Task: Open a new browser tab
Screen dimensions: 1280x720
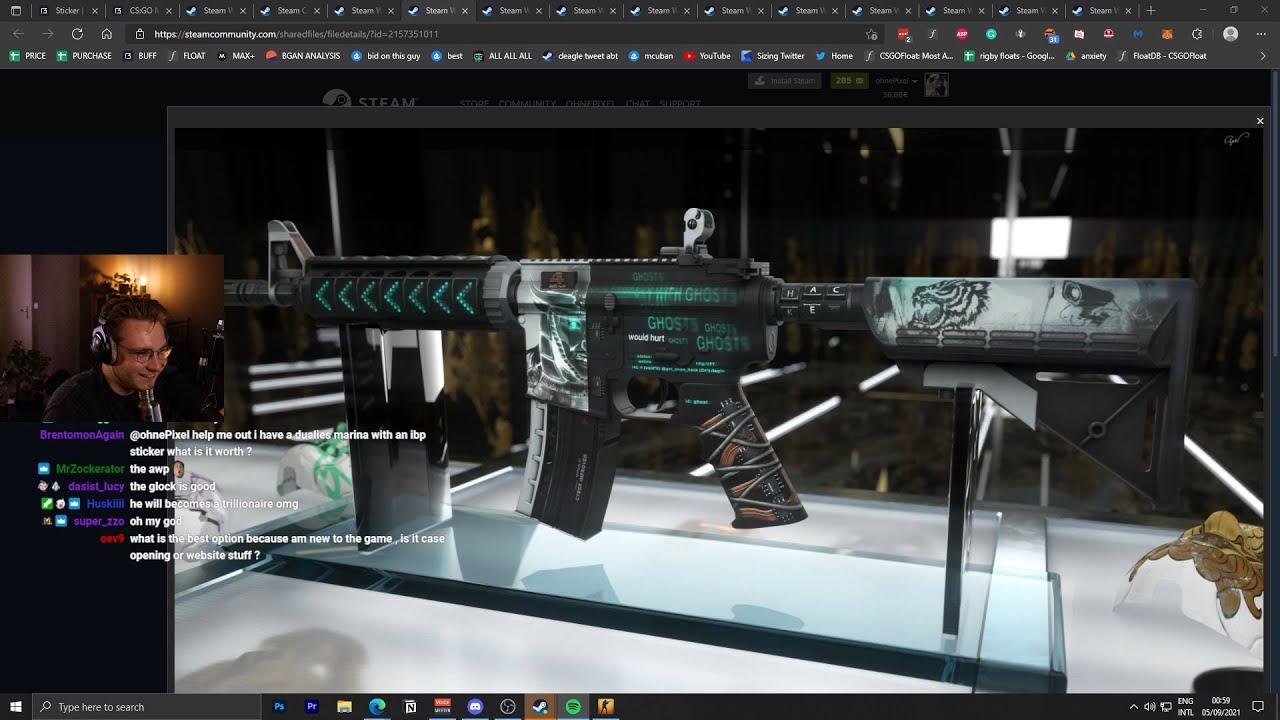Action: (1151, 11)
